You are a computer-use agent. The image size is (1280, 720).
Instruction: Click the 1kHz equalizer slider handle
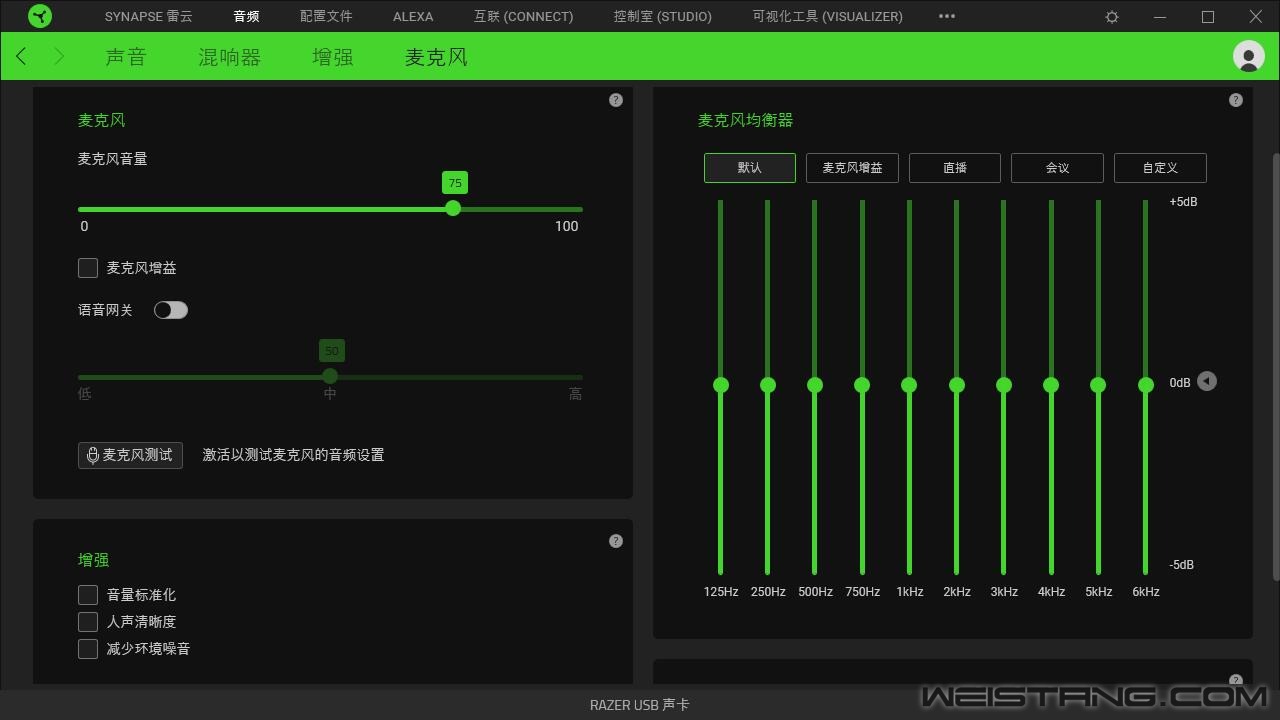[909, 385]
